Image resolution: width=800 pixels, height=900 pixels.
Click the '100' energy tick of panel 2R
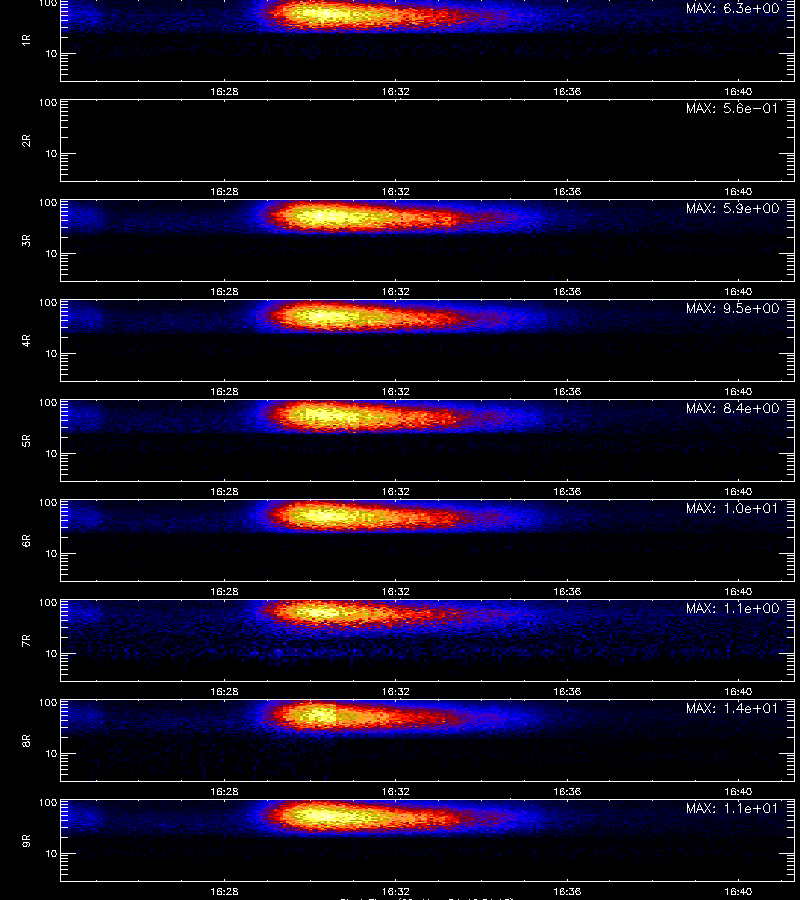(48, 103)
